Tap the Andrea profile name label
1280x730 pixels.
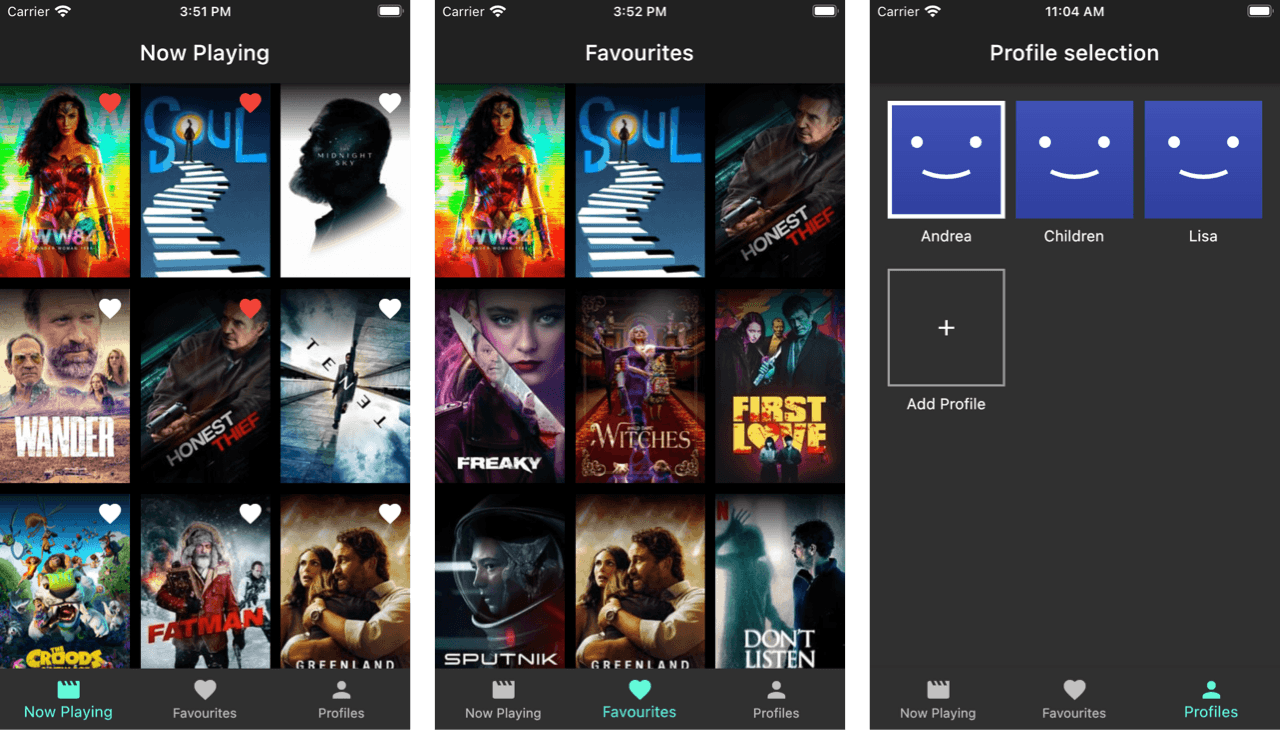(946, 236)
